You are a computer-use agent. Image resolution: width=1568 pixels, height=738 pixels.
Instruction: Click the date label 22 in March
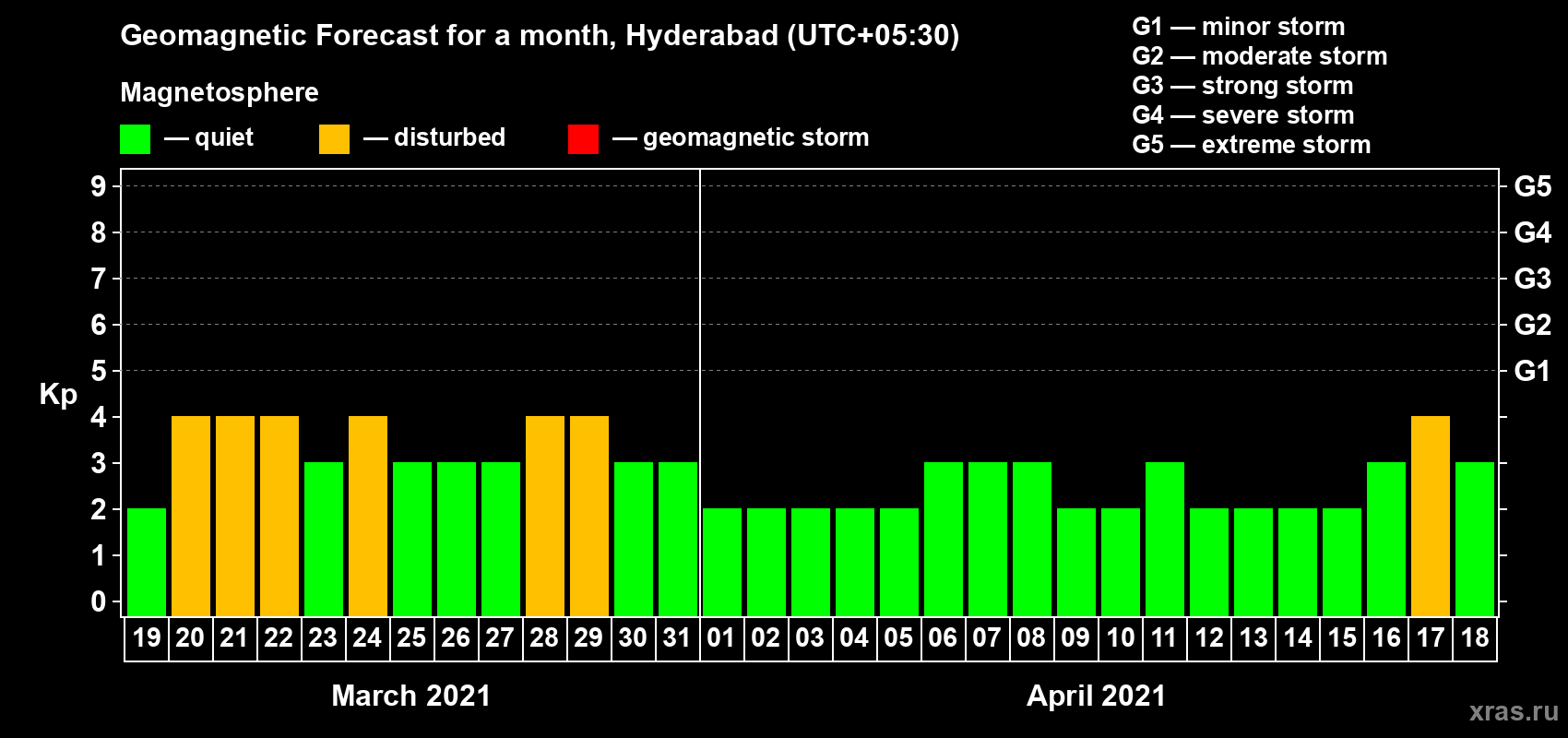[279, 637]
